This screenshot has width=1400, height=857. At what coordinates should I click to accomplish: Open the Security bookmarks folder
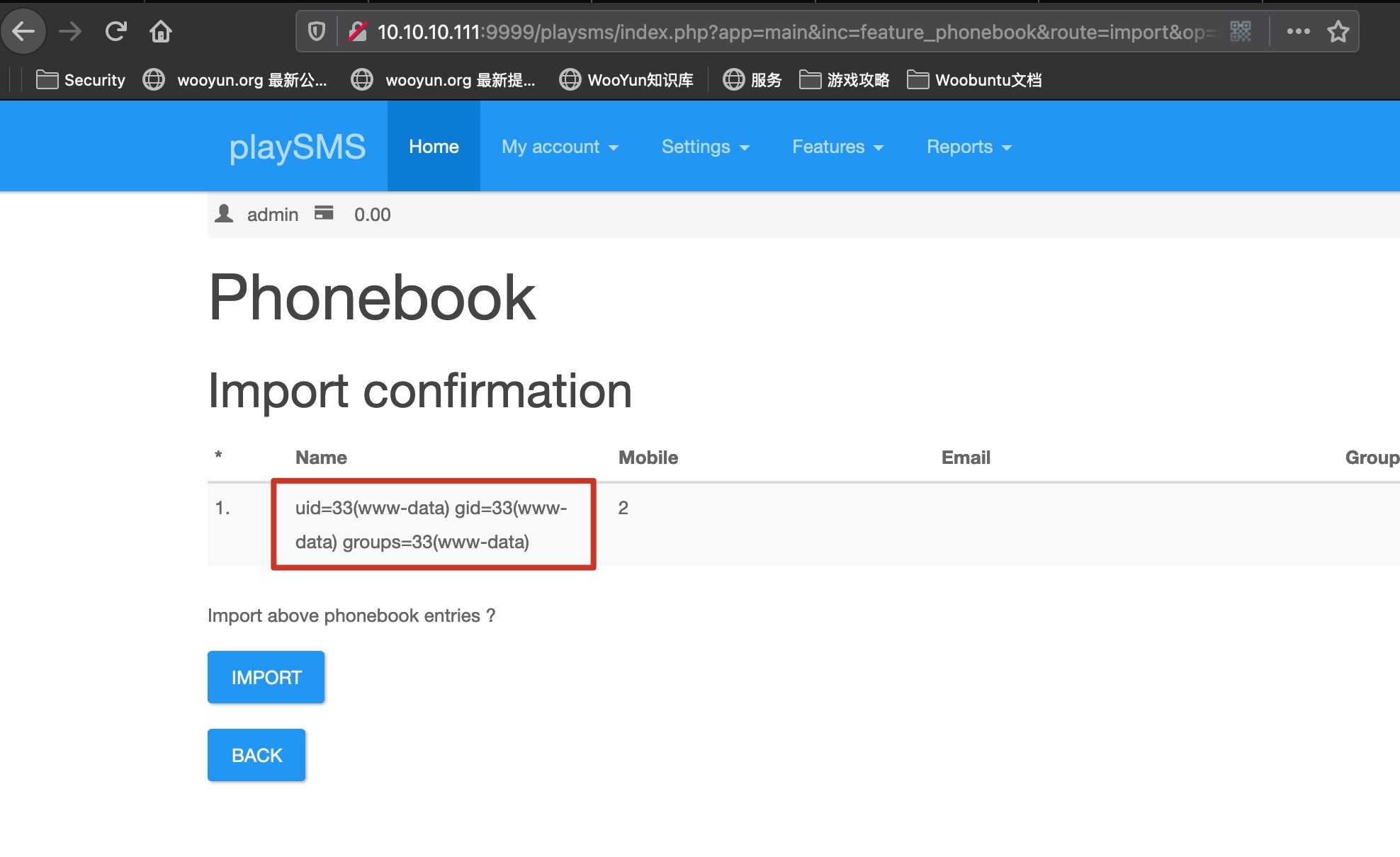pyautogui.click(x=81, y=80)
